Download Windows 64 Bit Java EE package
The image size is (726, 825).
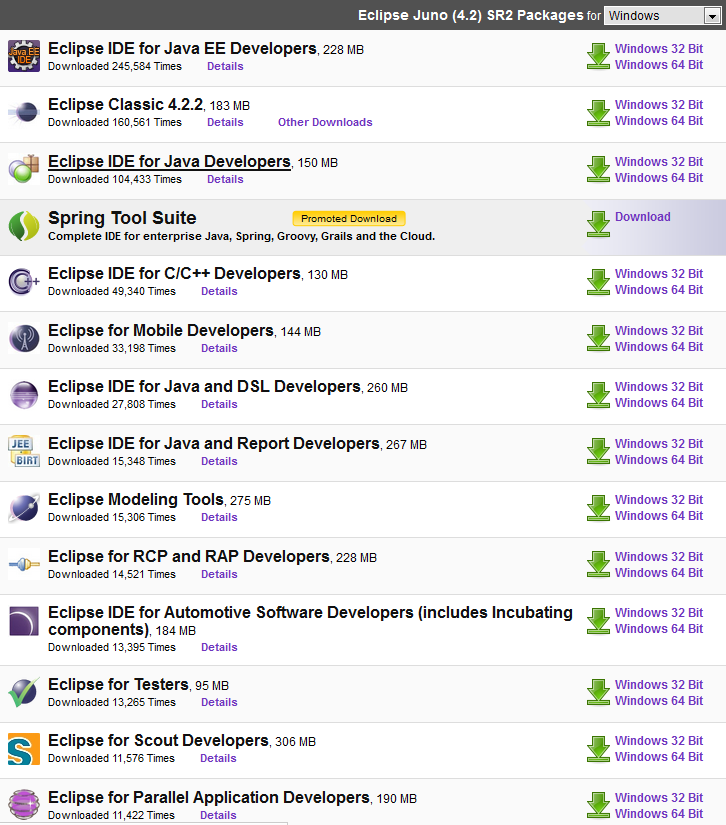coord(659,65)
